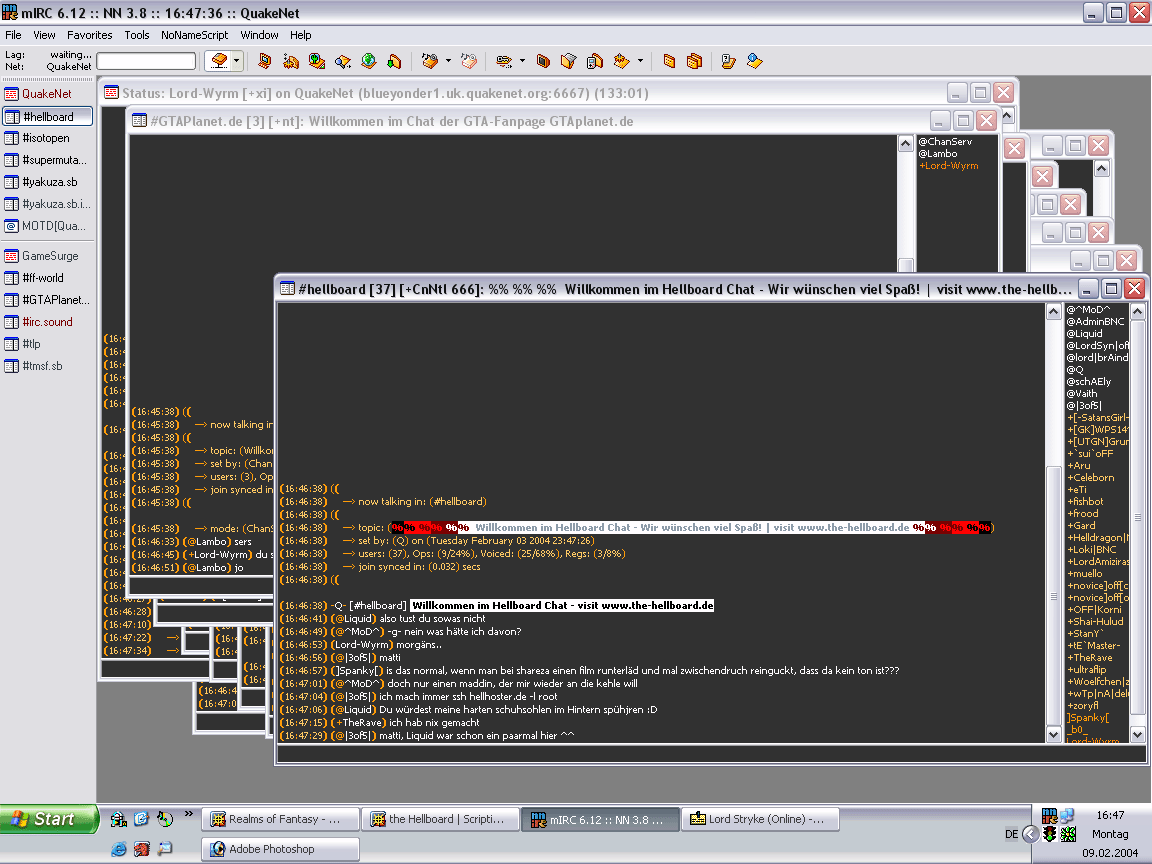
Task: Open the NoNameScript menu
Action: tap(194, 35)
